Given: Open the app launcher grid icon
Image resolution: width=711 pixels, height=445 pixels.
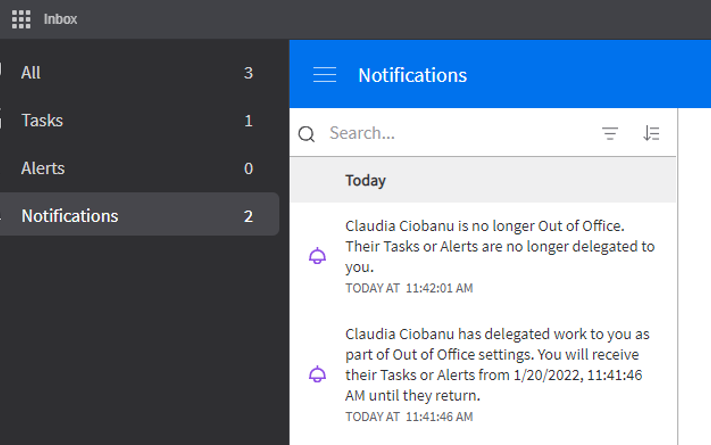Looking at the screenshot, I should click(x=20, y=19).
